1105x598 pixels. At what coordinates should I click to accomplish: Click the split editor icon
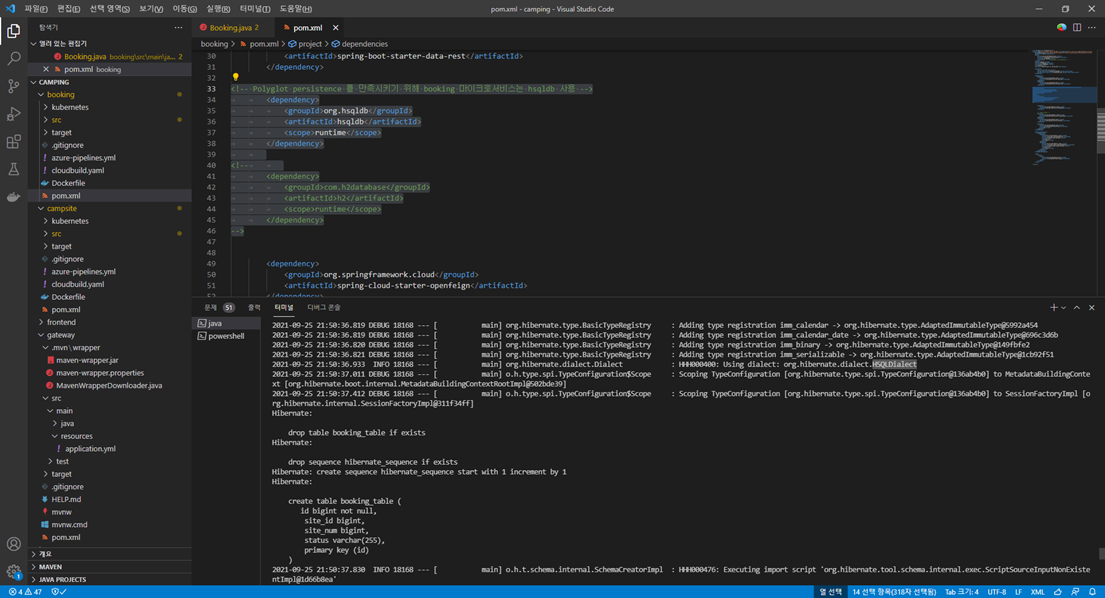point(1077,27)
